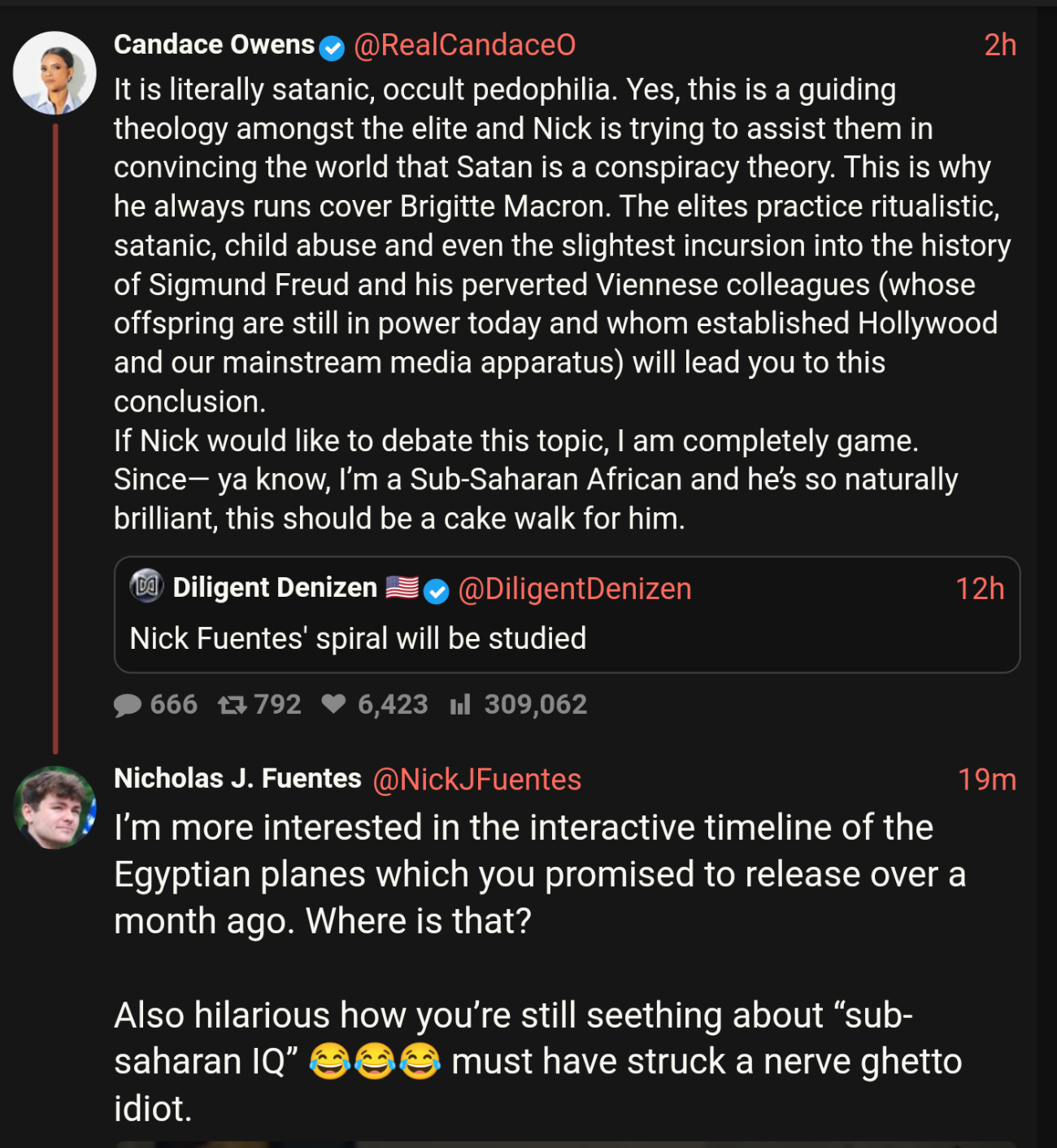
Task: Click Diligent Denizen's verified badge
Action: click(437, 591)
